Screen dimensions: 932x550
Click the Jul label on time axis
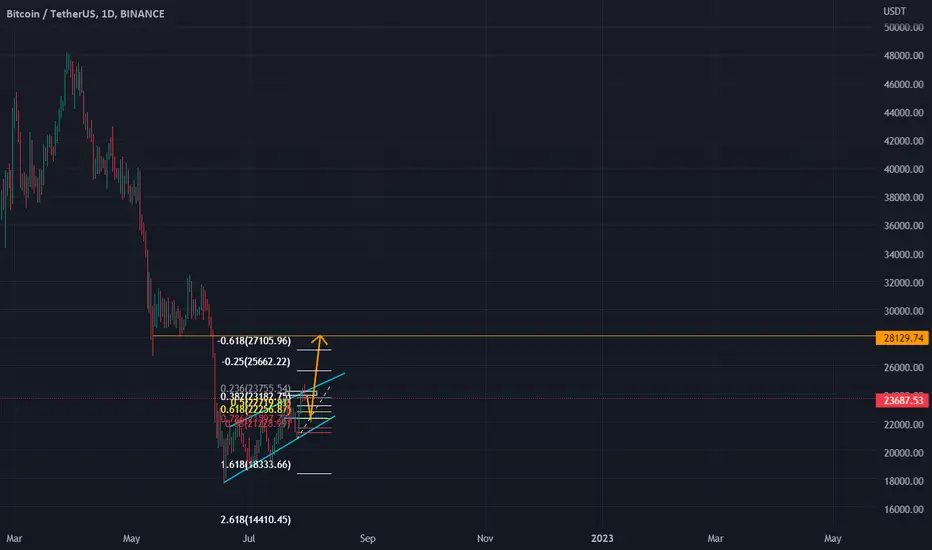248,538
